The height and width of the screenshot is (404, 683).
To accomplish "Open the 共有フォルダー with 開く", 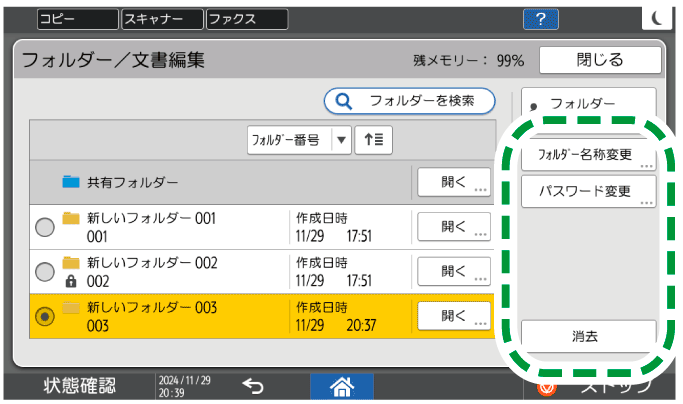I will (454, 182).
